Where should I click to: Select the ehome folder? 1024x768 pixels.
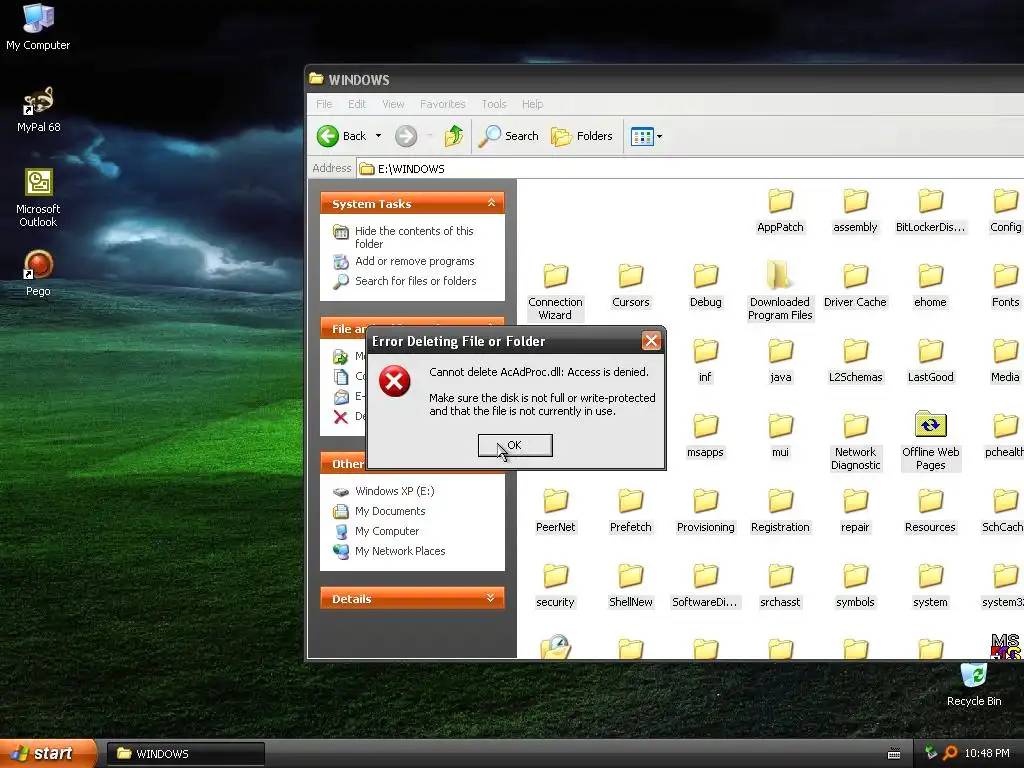tap(930, 285)
